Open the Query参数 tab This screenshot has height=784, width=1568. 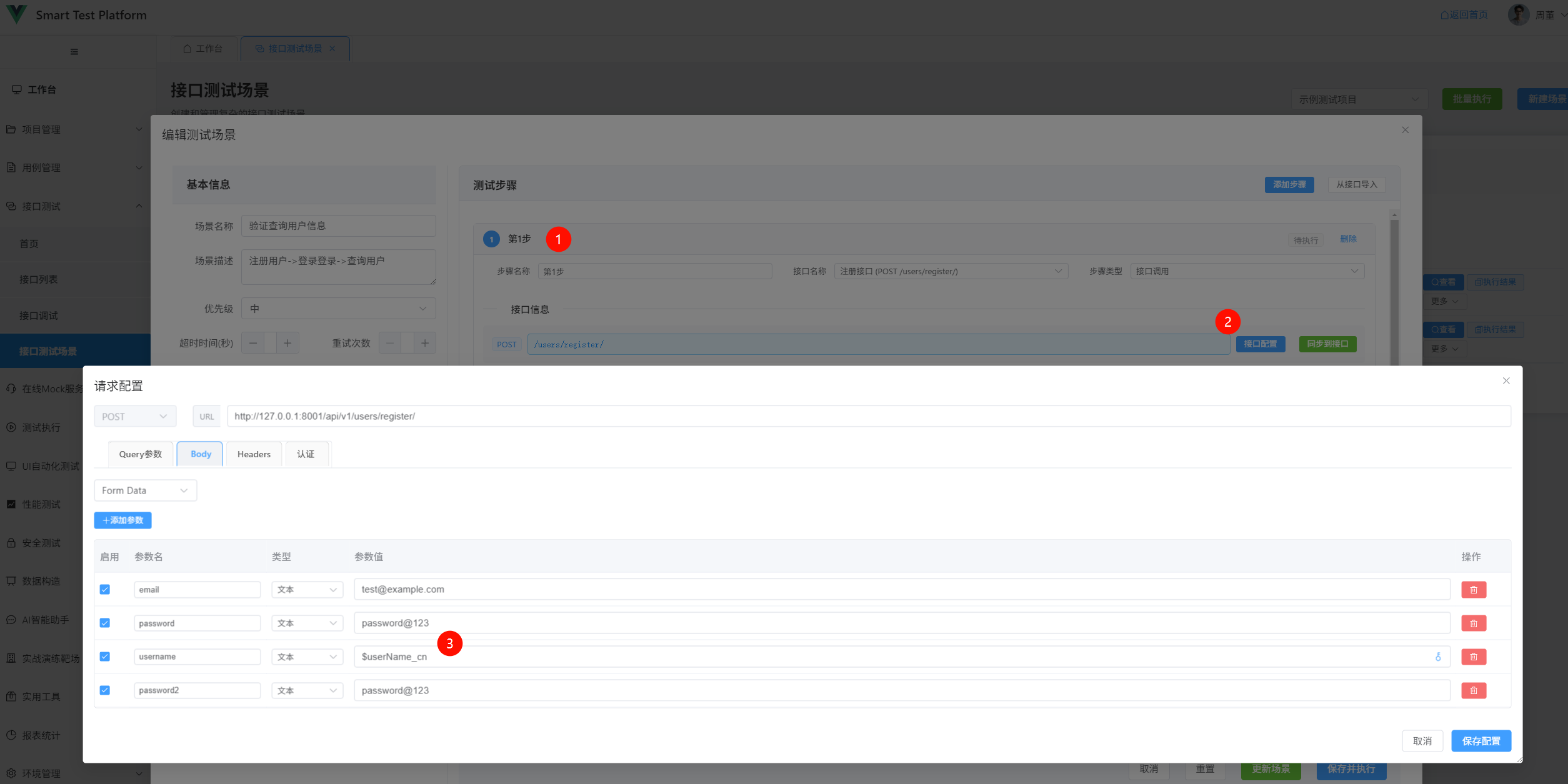(141, 454)
